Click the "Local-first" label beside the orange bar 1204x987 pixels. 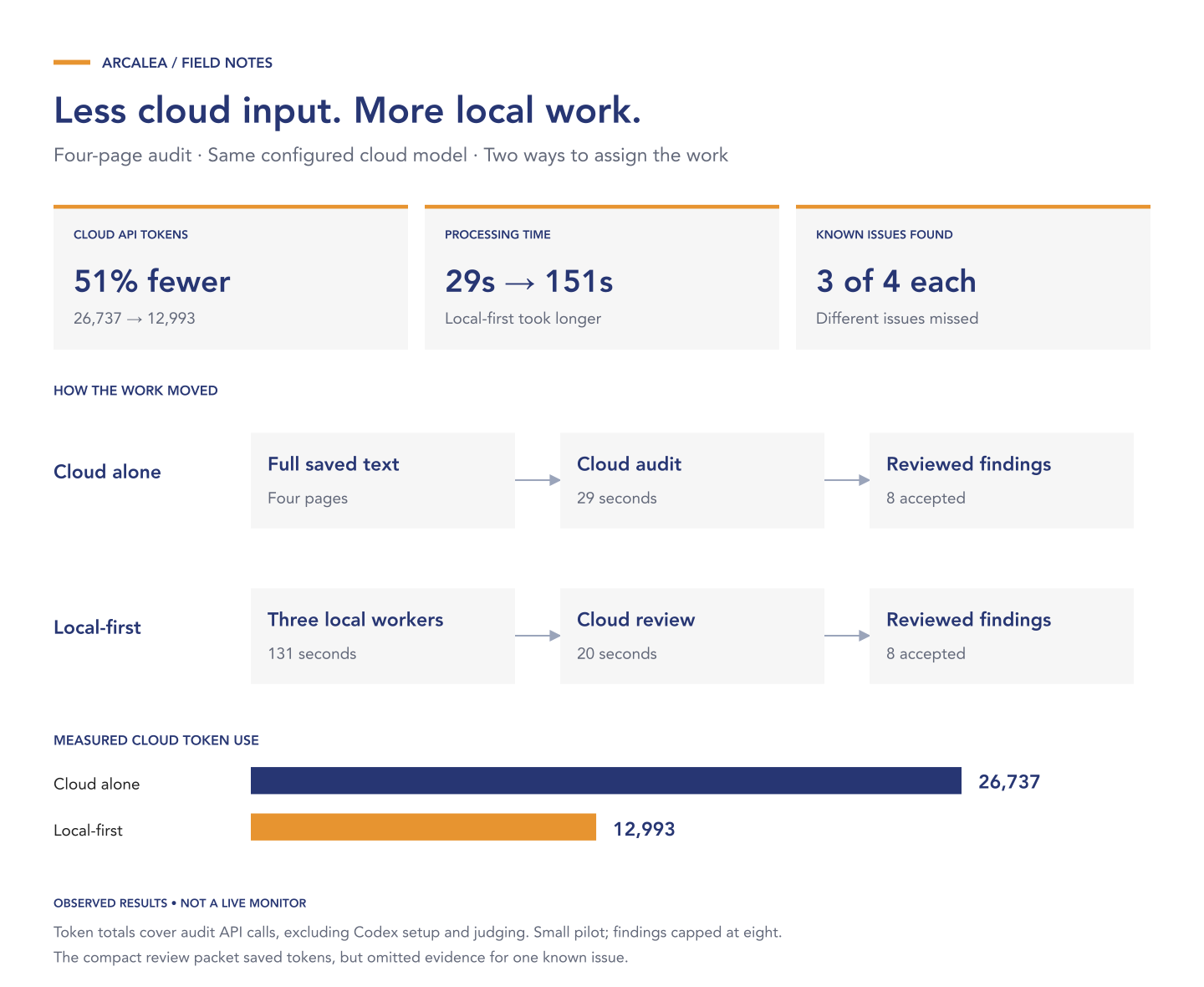[x=88, y=831]
